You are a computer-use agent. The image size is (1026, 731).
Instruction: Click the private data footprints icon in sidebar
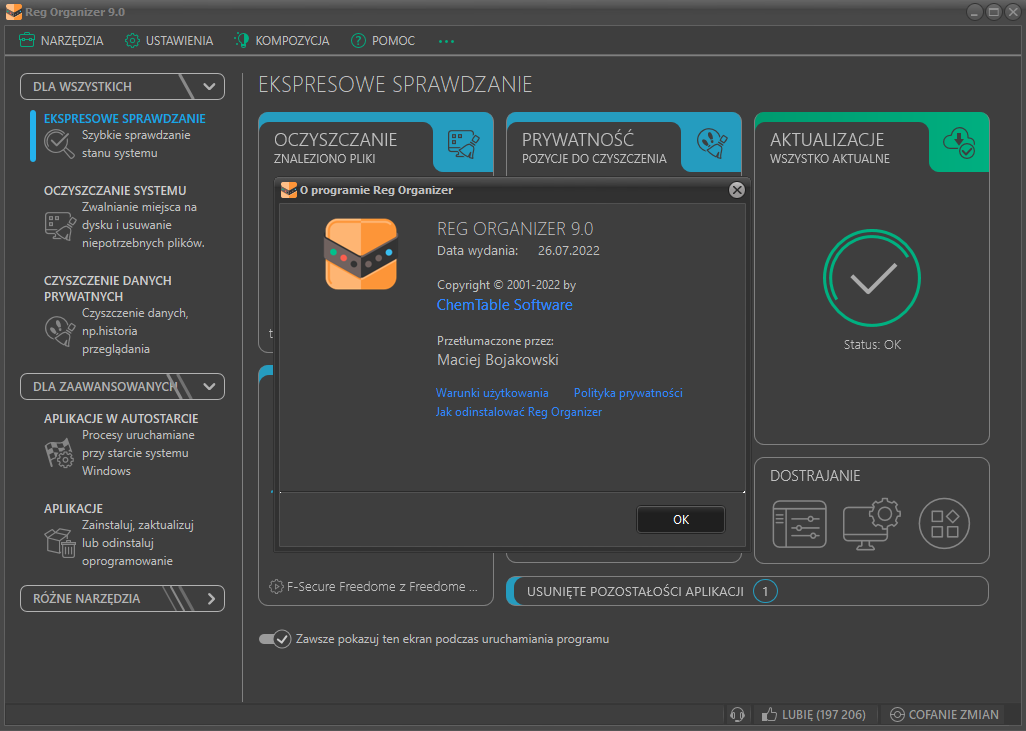coord(60,330)
